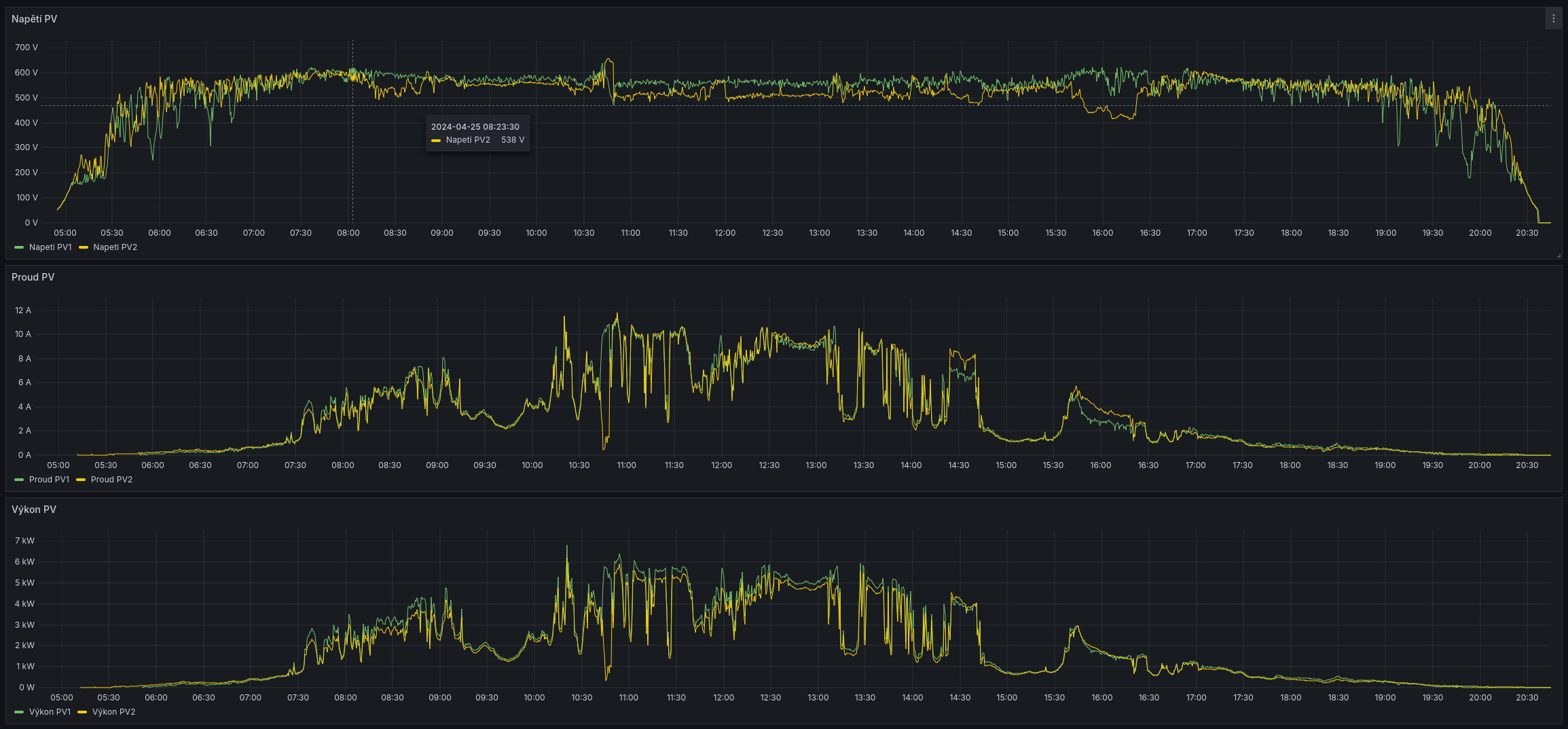Click the green Proud PV1 legend color marker
This screenshot has width=1568, height=729.
[x=19, y=480]
